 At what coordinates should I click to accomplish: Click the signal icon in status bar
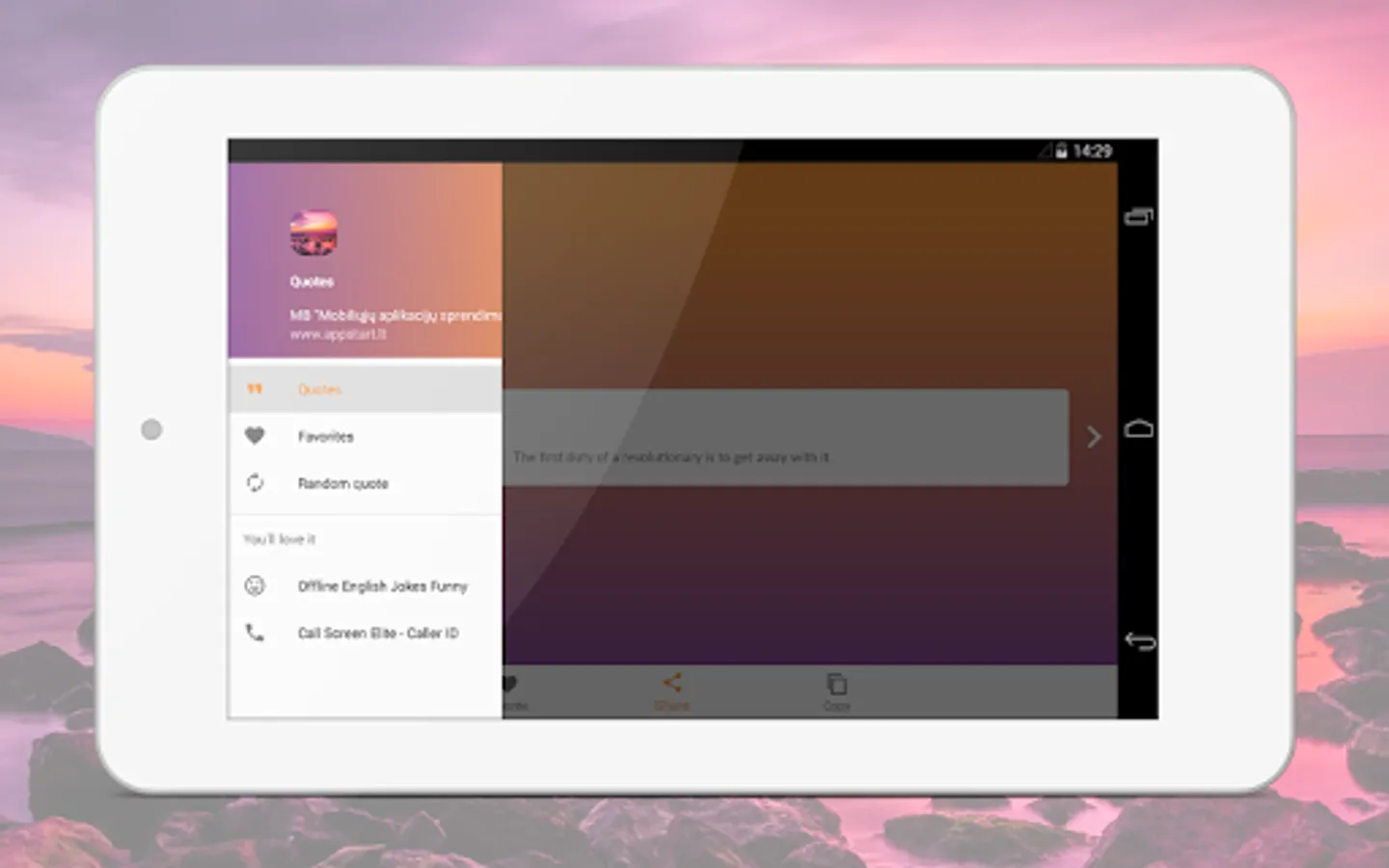pyautogui.click(x=1045, y=150)
